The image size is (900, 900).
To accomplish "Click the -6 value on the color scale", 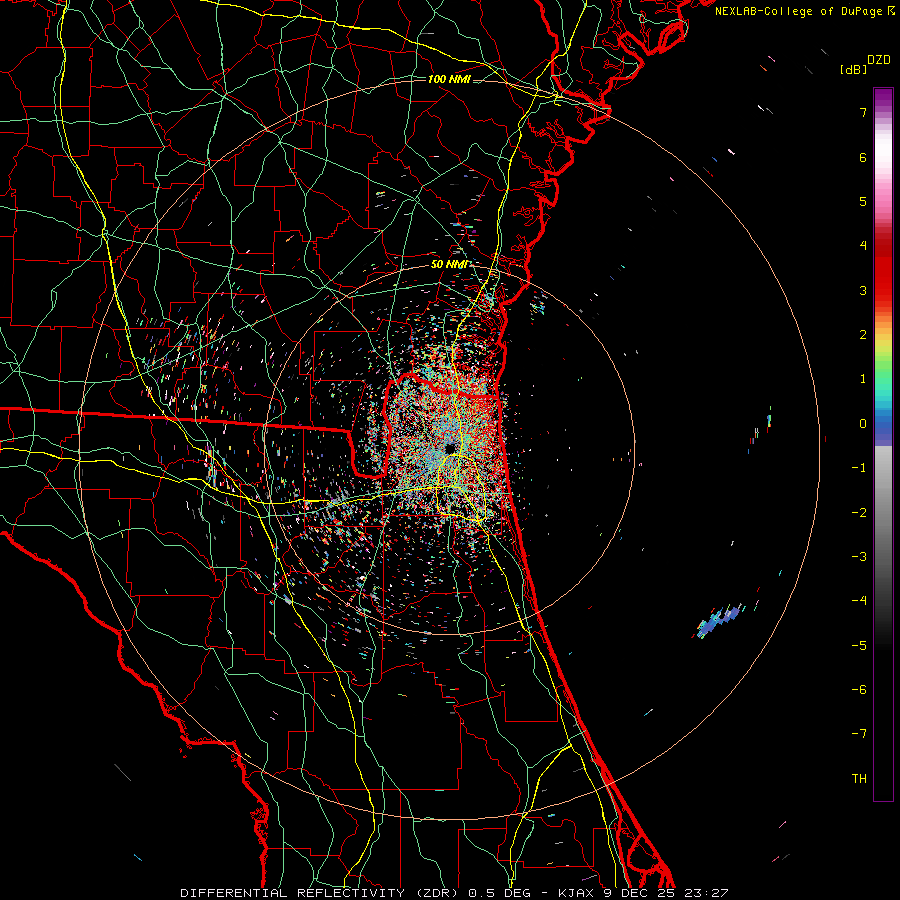I will [x=859, y=690].
